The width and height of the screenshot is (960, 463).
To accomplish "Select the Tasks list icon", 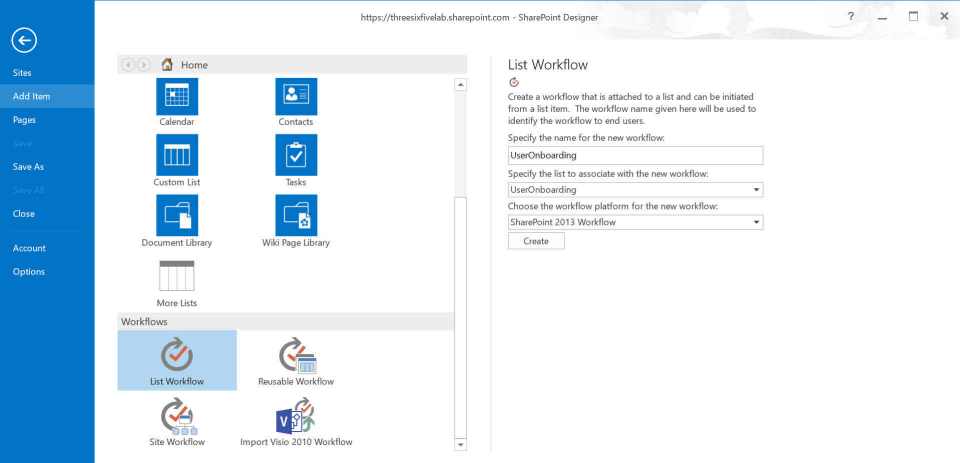I will [296, 156].
